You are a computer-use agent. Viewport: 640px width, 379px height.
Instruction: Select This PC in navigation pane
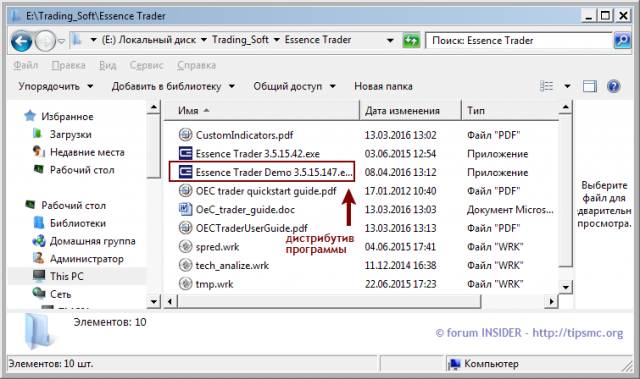point(67,276)
